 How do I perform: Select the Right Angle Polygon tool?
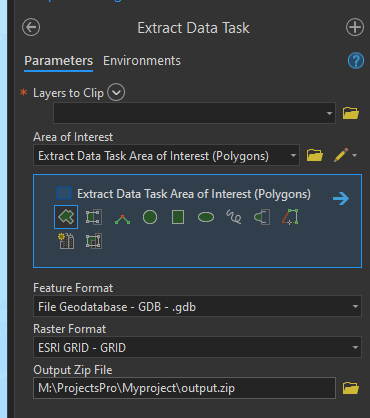click(x=122, y=219)
